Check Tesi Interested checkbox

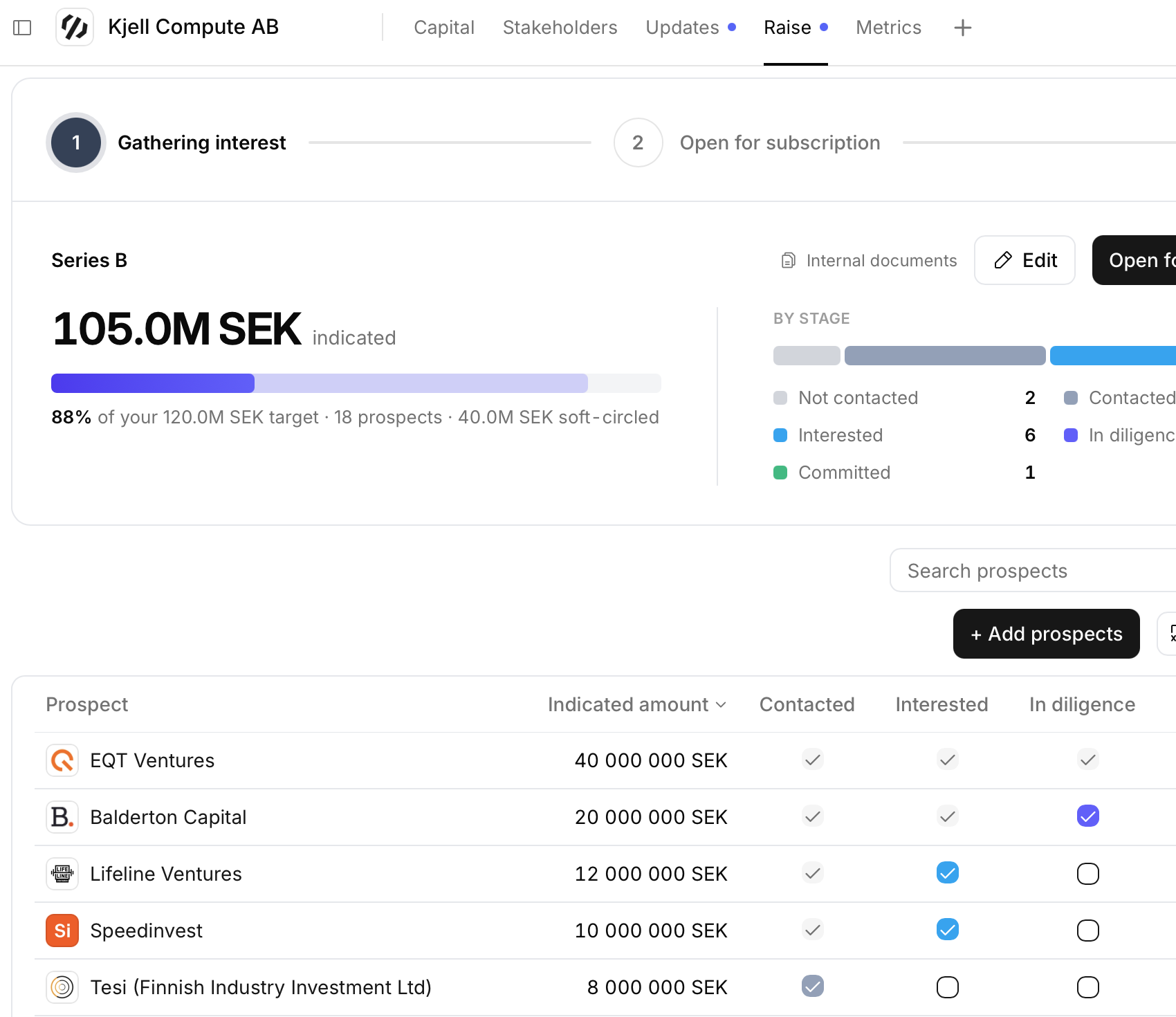tap(947, 987)
